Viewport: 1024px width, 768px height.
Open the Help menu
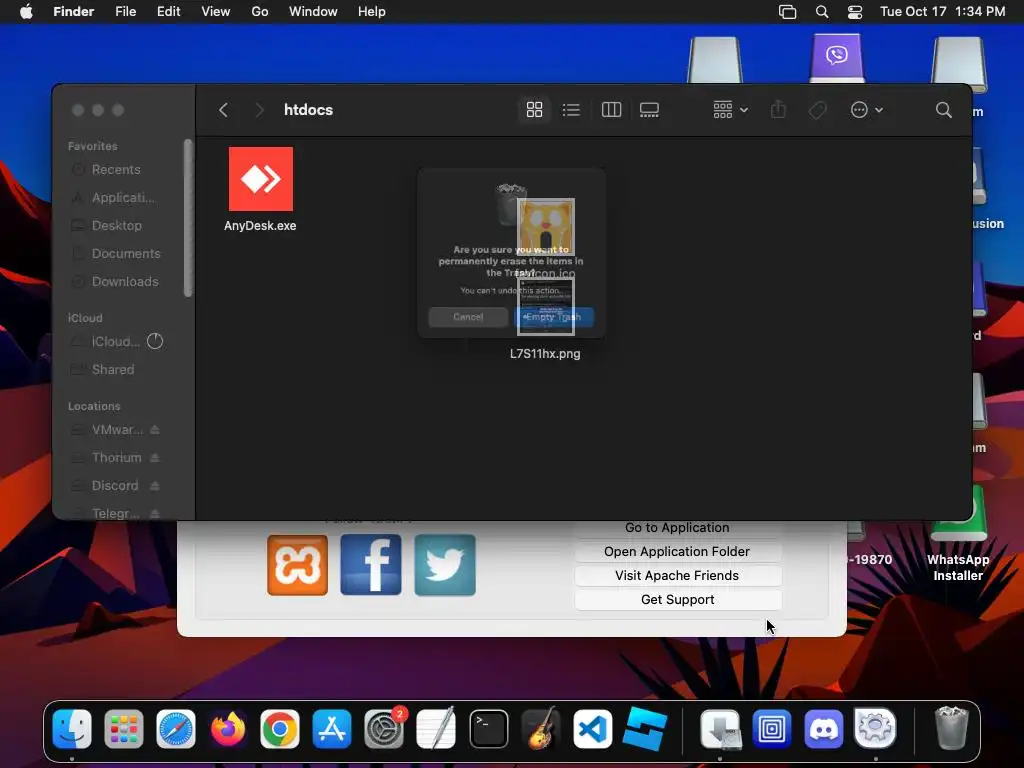[x=372, y=12]
